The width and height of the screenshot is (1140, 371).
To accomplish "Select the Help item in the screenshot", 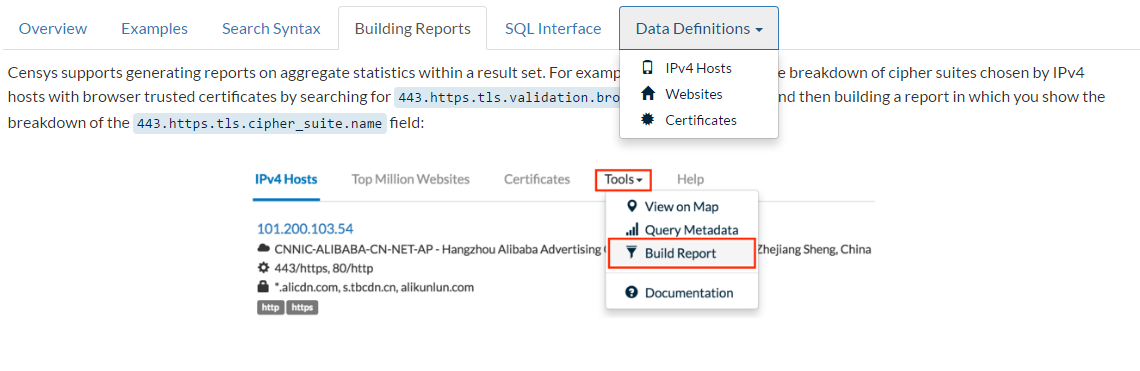I will click(x=690, y=179).
